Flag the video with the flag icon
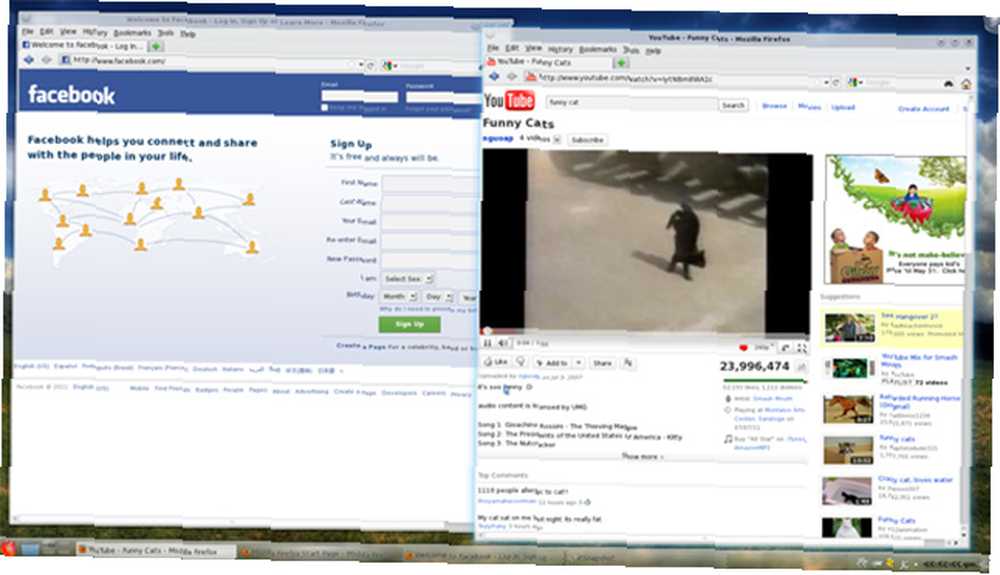 click(x=628, y=363)
